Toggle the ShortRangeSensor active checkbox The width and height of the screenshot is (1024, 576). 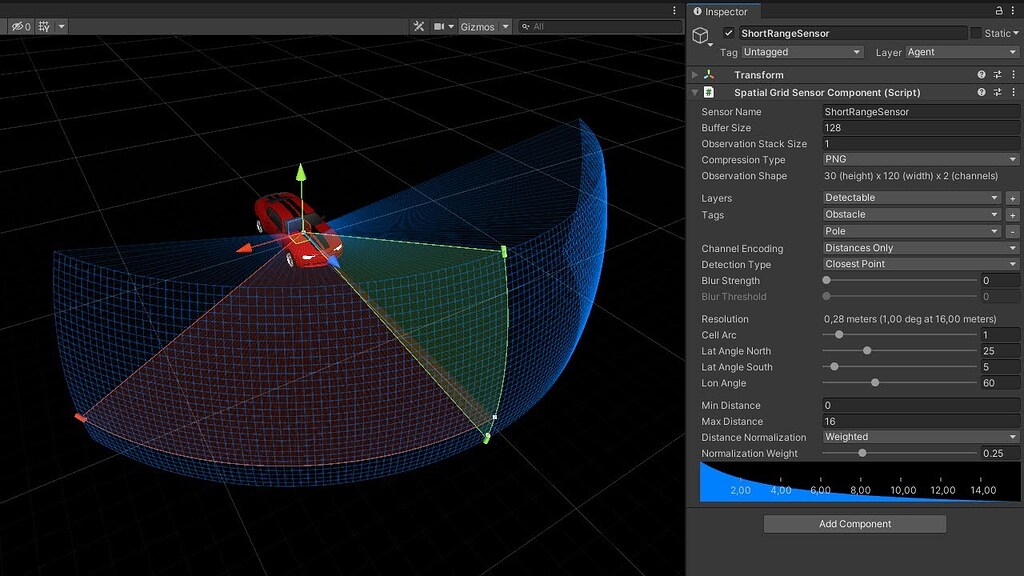tap(728, 33)
